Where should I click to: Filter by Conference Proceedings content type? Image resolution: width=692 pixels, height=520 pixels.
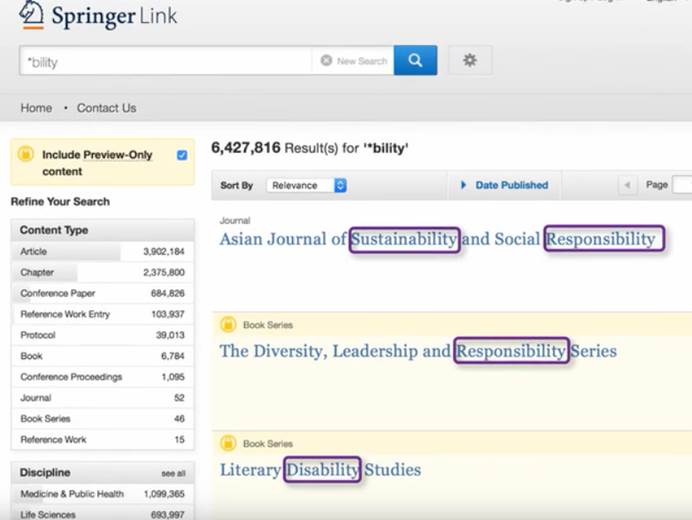[102, 377]
